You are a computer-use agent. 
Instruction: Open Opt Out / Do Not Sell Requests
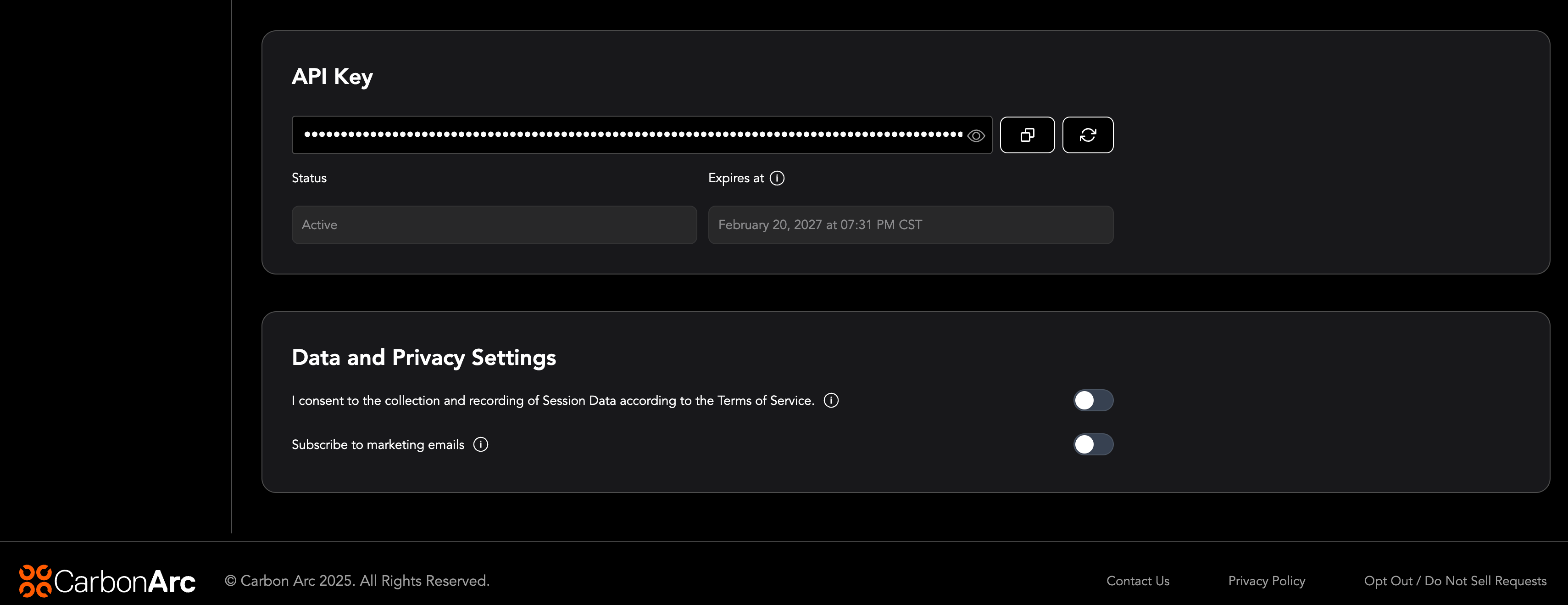click(x=1455, y=581)
